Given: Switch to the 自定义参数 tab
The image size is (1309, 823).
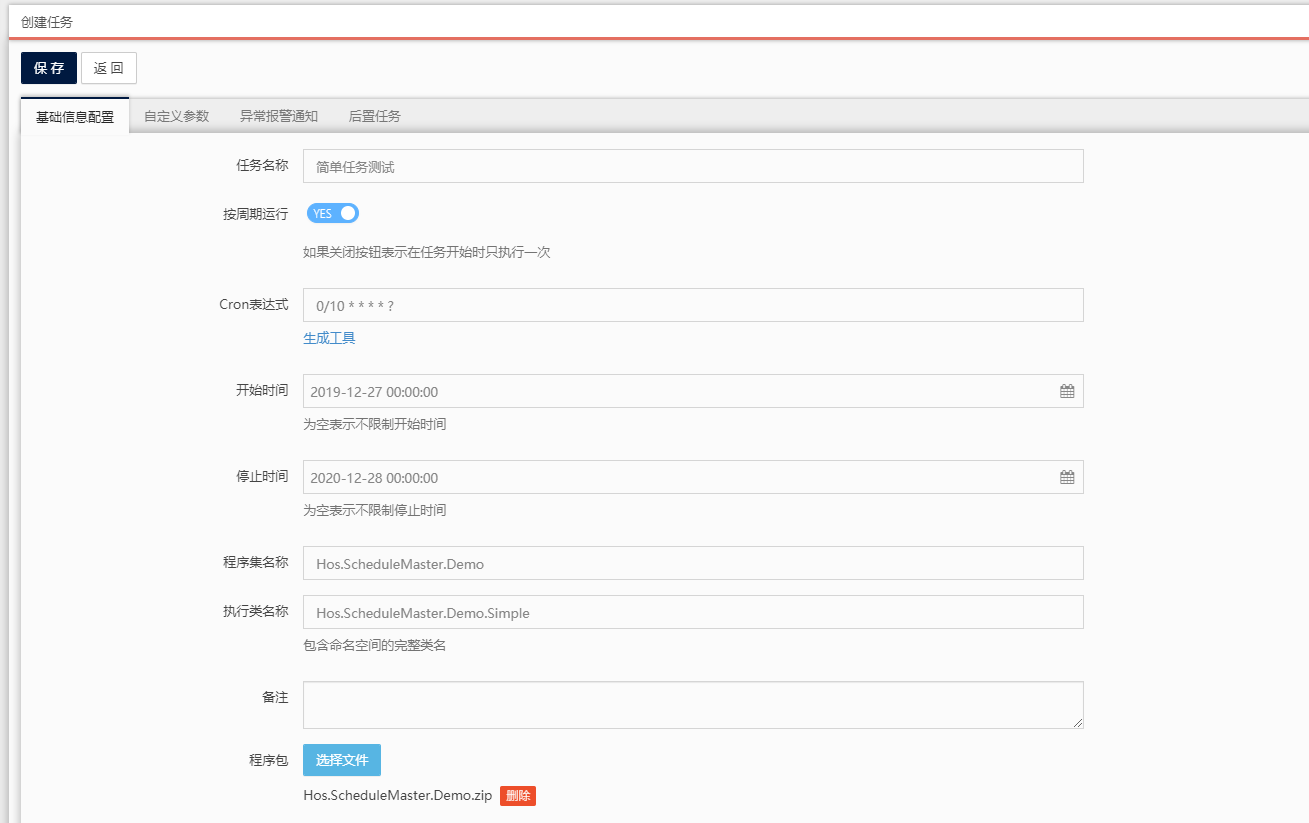Looking at the screenshot, I should point(176,116).
